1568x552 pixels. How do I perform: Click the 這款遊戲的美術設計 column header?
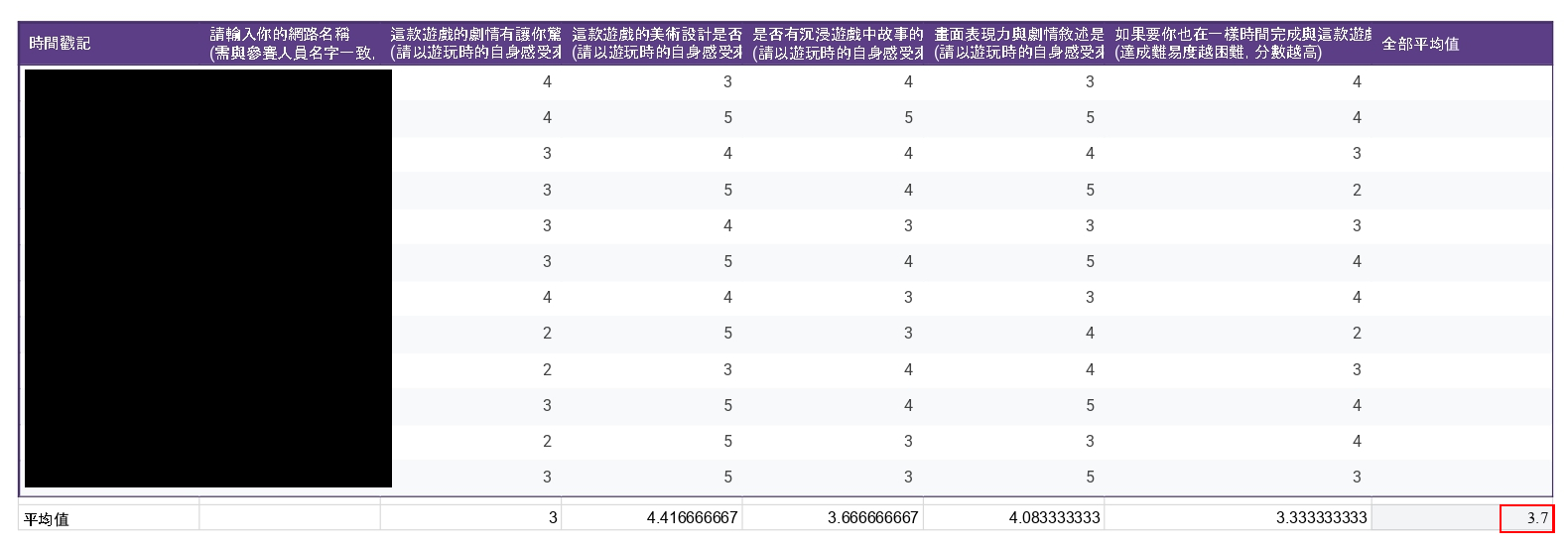pos(653,44)
